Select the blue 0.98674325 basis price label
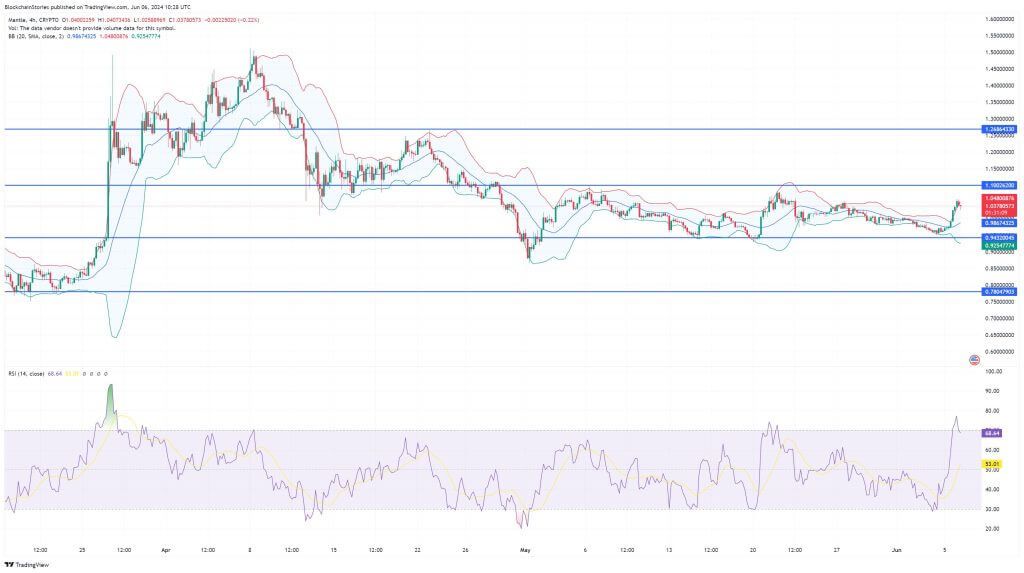 point(999,223)
